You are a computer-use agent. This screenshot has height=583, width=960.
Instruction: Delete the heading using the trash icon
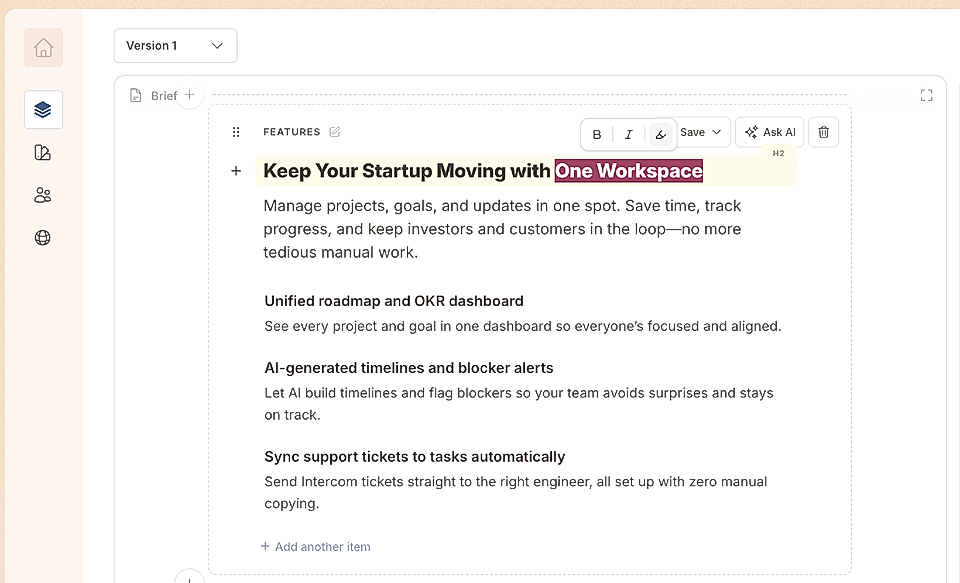(x=823, y=131)
